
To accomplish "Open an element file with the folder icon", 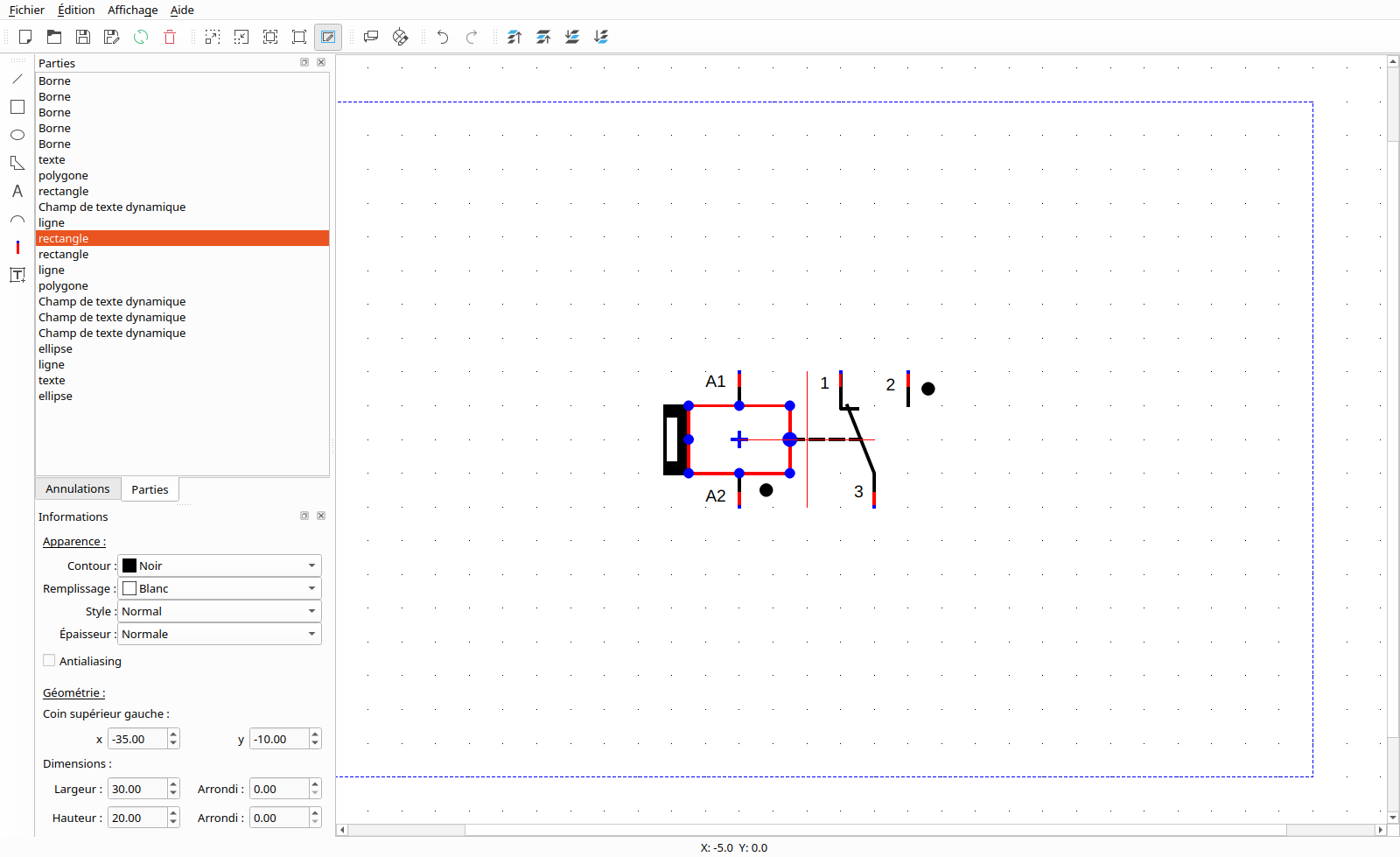I will (54, 37).
